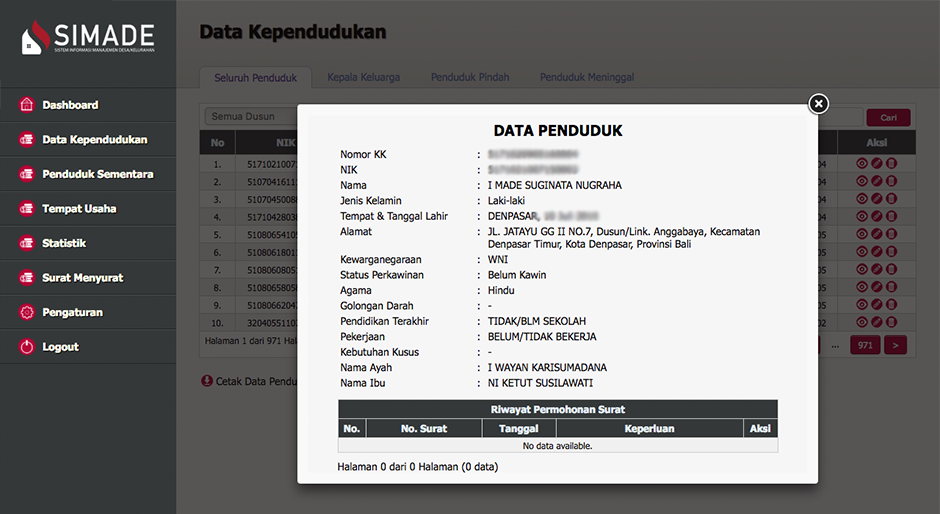The image size is (940, 514).
Task: Click the Penduduk Sementara sidebar icon
Action: [x=26, y=174]
